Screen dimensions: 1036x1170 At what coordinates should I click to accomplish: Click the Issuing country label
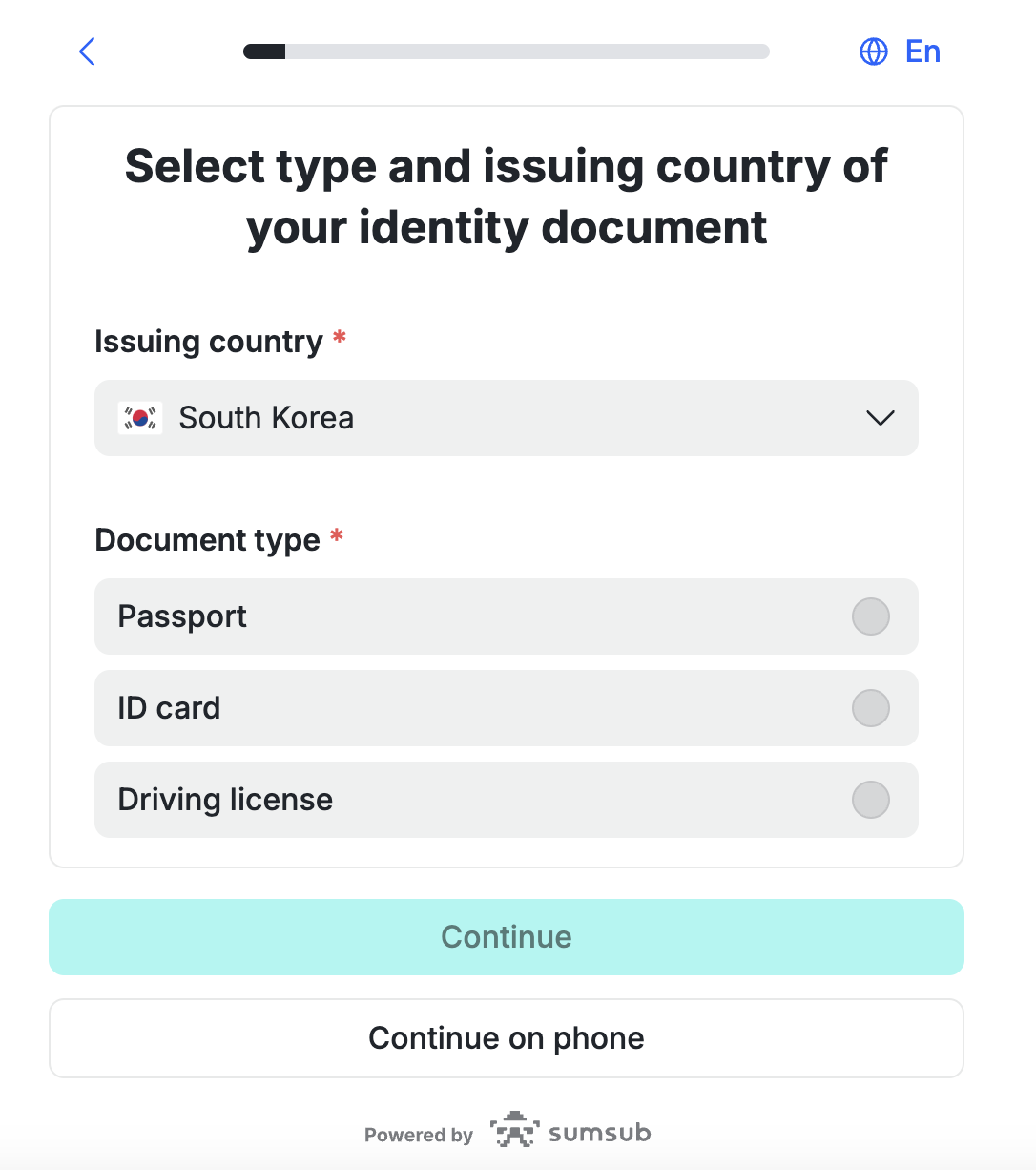pyautogui.click(x=209, y=342)
